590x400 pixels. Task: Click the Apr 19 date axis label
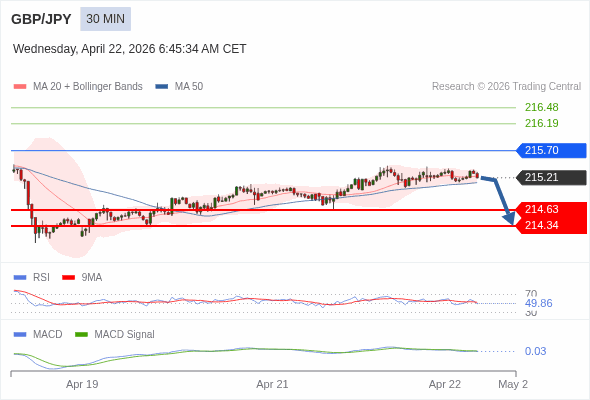pos(82,384)
